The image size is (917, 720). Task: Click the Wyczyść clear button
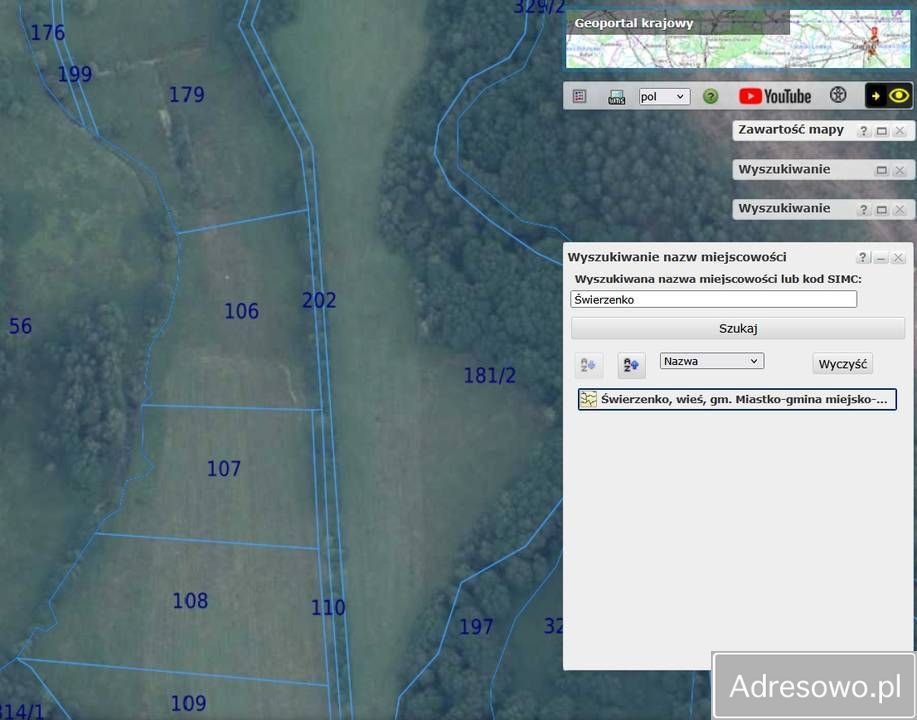(x=843, y=363)
